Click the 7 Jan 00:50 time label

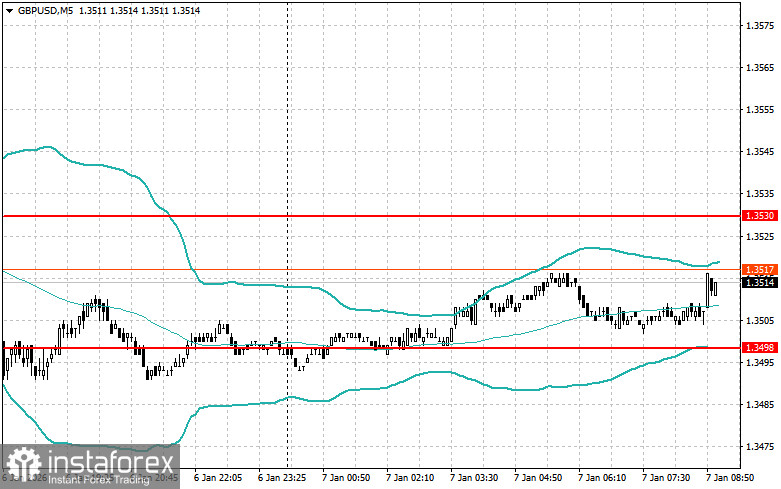point(346,478)
